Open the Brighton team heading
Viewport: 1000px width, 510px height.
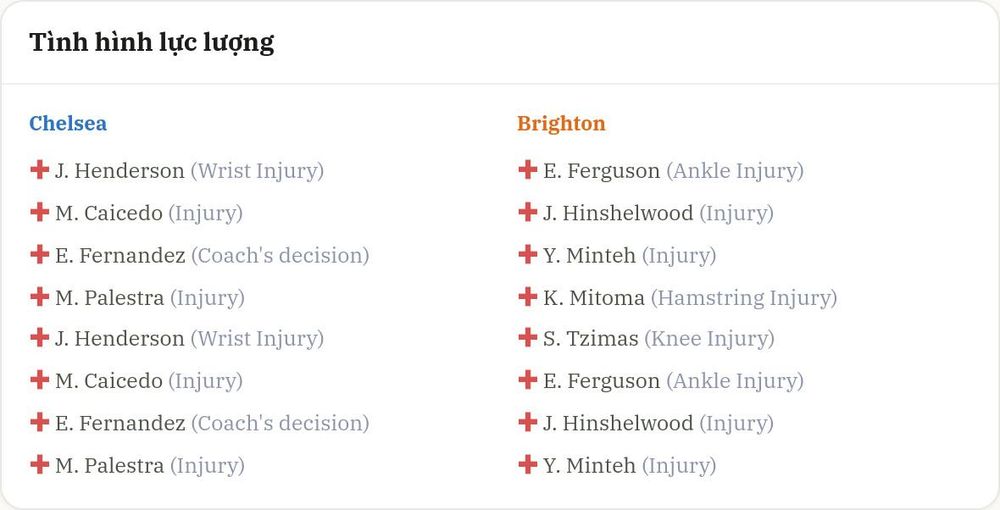(x=561, y=123)
